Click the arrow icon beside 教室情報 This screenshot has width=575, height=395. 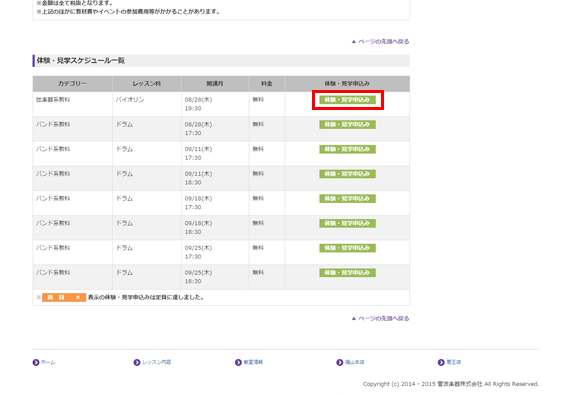click(x=238, y=362)
